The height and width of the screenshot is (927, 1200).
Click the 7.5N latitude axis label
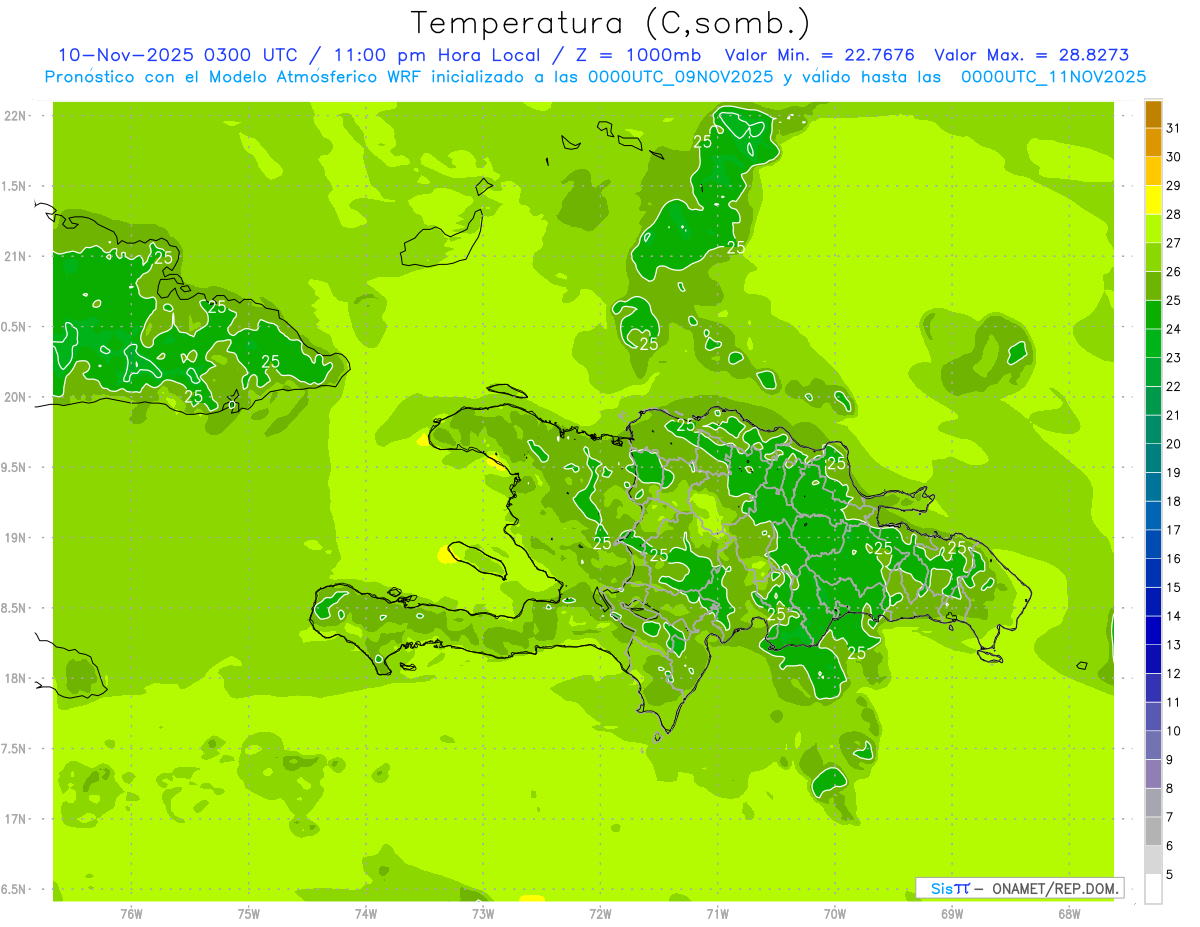15,749
